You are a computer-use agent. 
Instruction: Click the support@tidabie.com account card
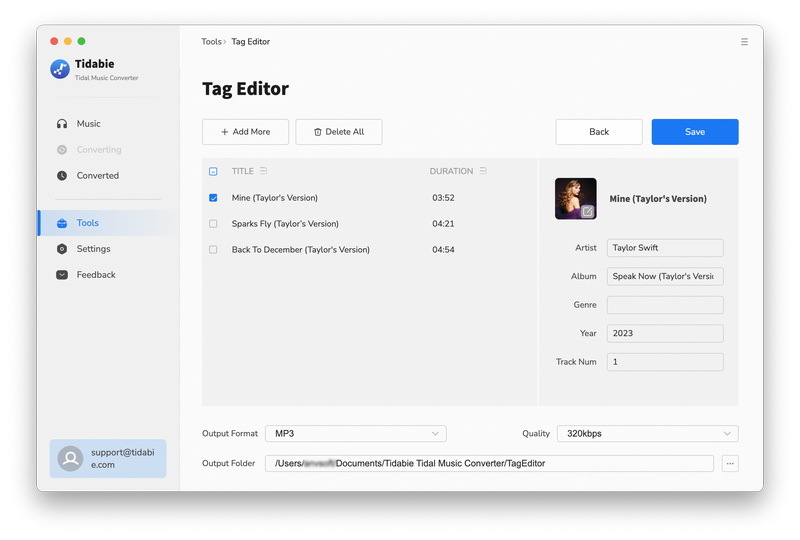pyautogui.click(x=108, y=458)
